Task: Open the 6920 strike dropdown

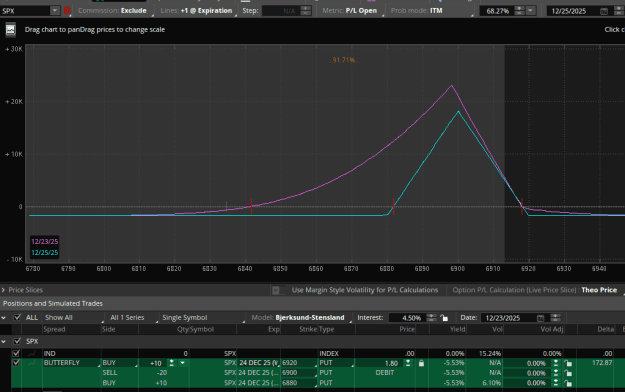Action: tap(299, 363)
